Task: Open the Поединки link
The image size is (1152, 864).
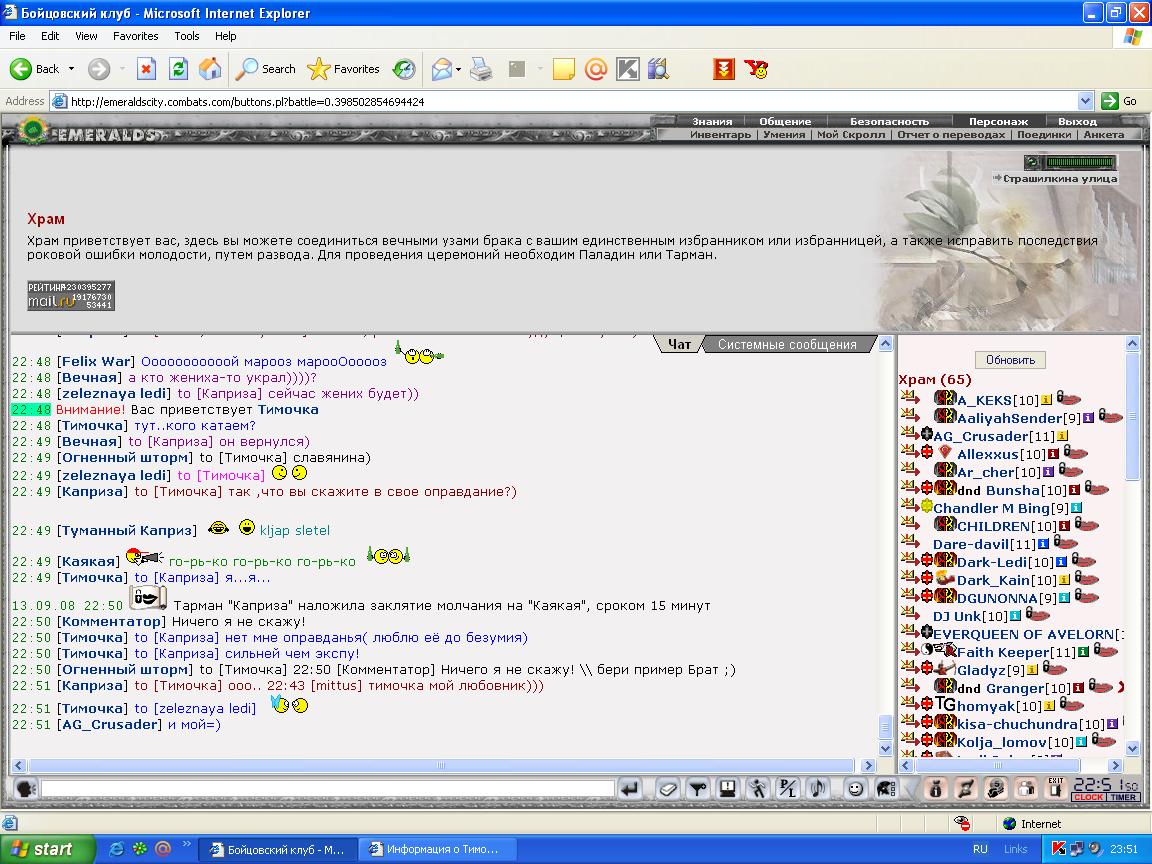Action: [1044, 134]
